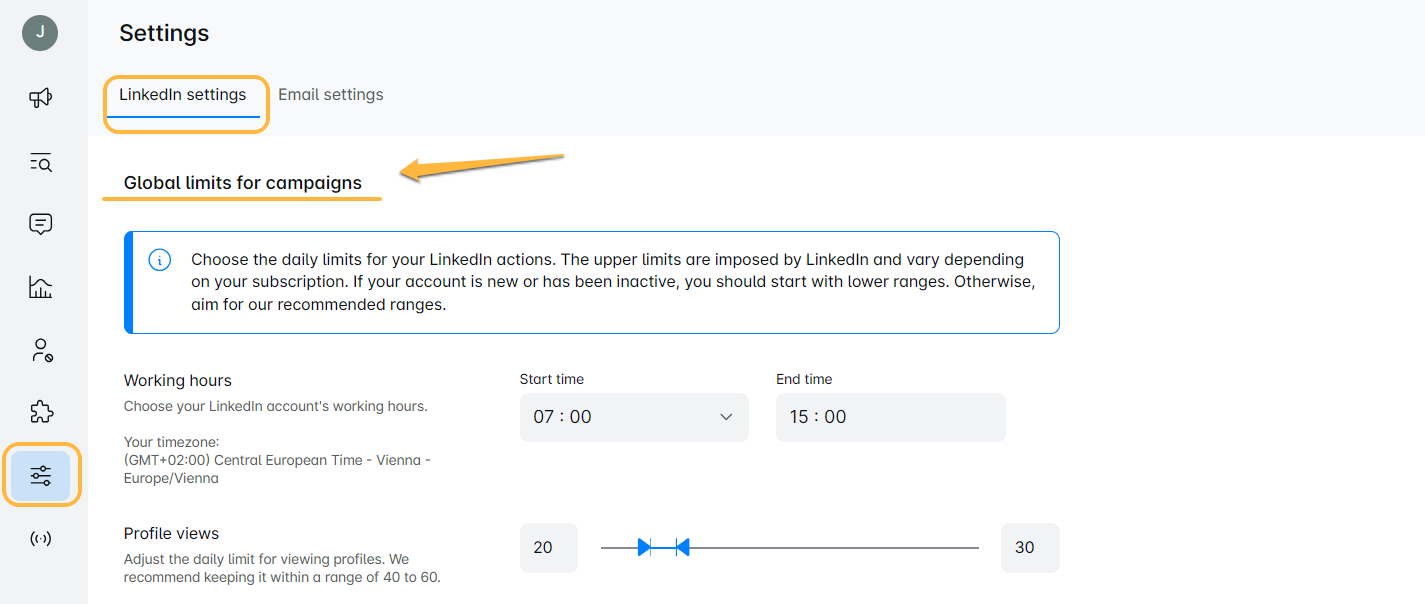1425x604 pixels.
Task: Open the End time selector
Action: pos(890,417)
